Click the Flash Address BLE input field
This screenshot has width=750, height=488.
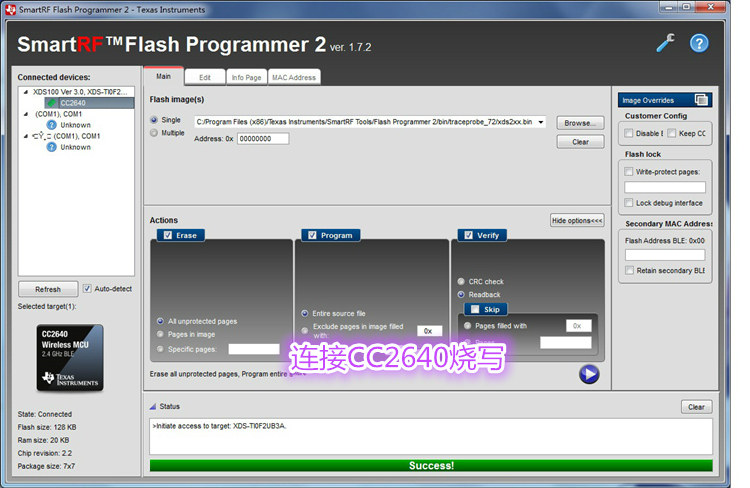pyautogui.click(x=665, y=255)
